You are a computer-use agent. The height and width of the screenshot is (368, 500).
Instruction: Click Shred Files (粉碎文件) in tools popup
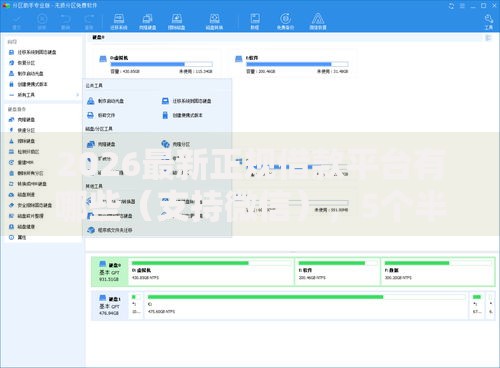101,115
